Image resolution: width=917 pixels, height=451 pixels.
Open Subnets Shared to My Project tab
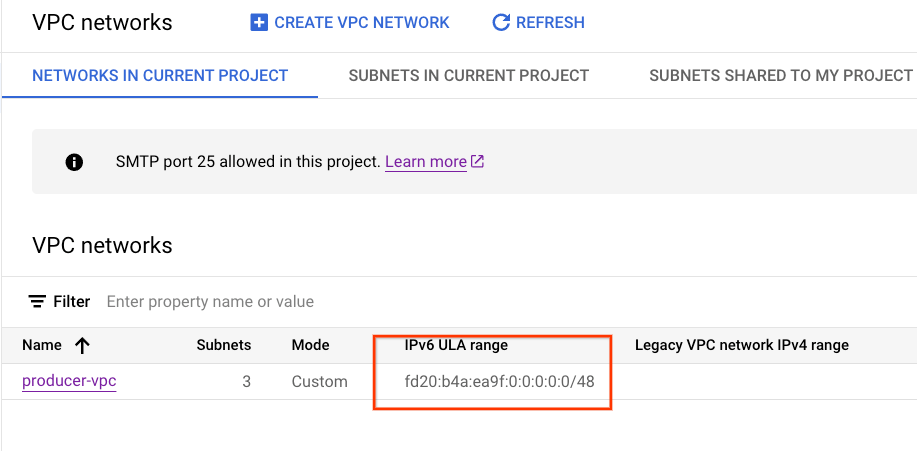(781, 75)
